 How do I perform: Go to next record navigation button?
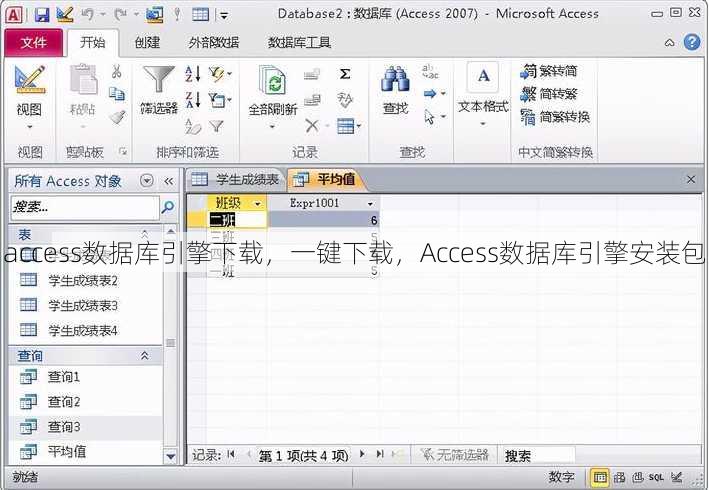pyautogui.click(x=362, y=454)
